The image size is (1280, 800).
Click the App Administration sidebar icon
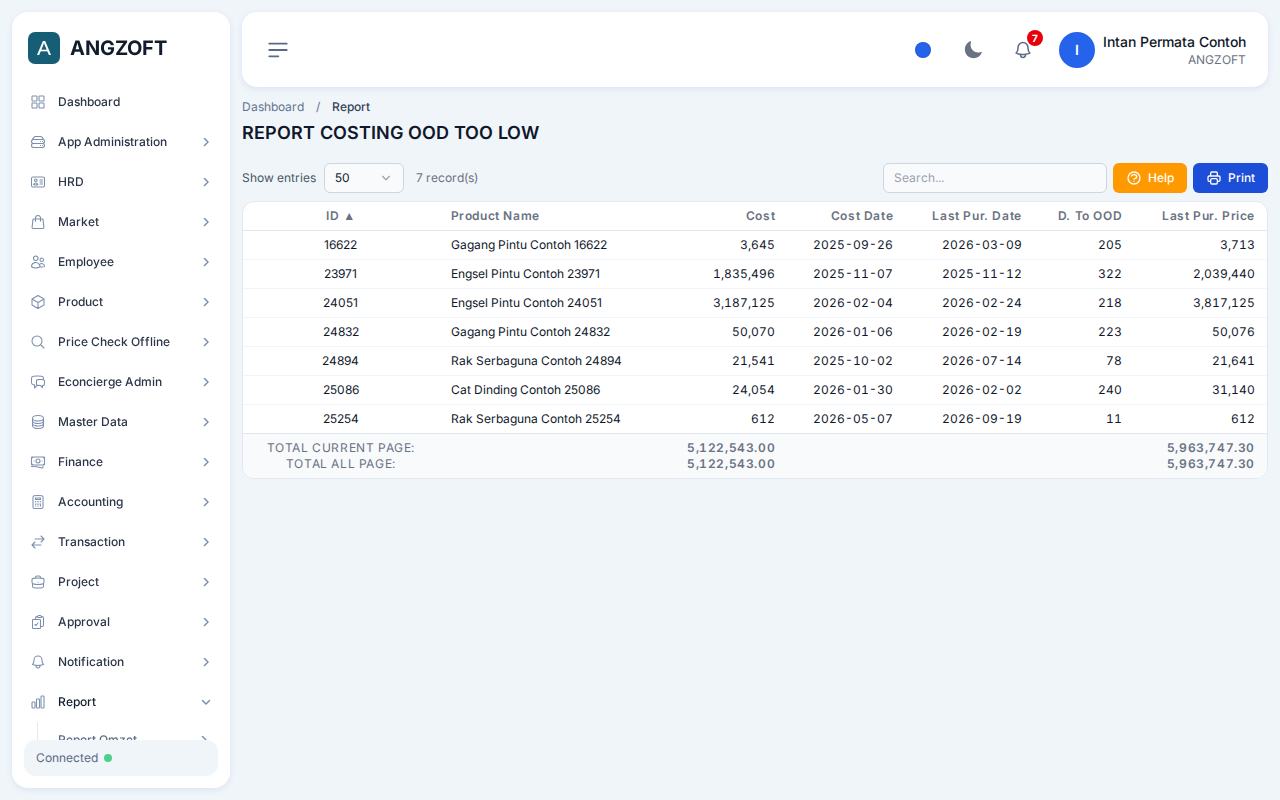pyautogui.click(x=38, y=142)
